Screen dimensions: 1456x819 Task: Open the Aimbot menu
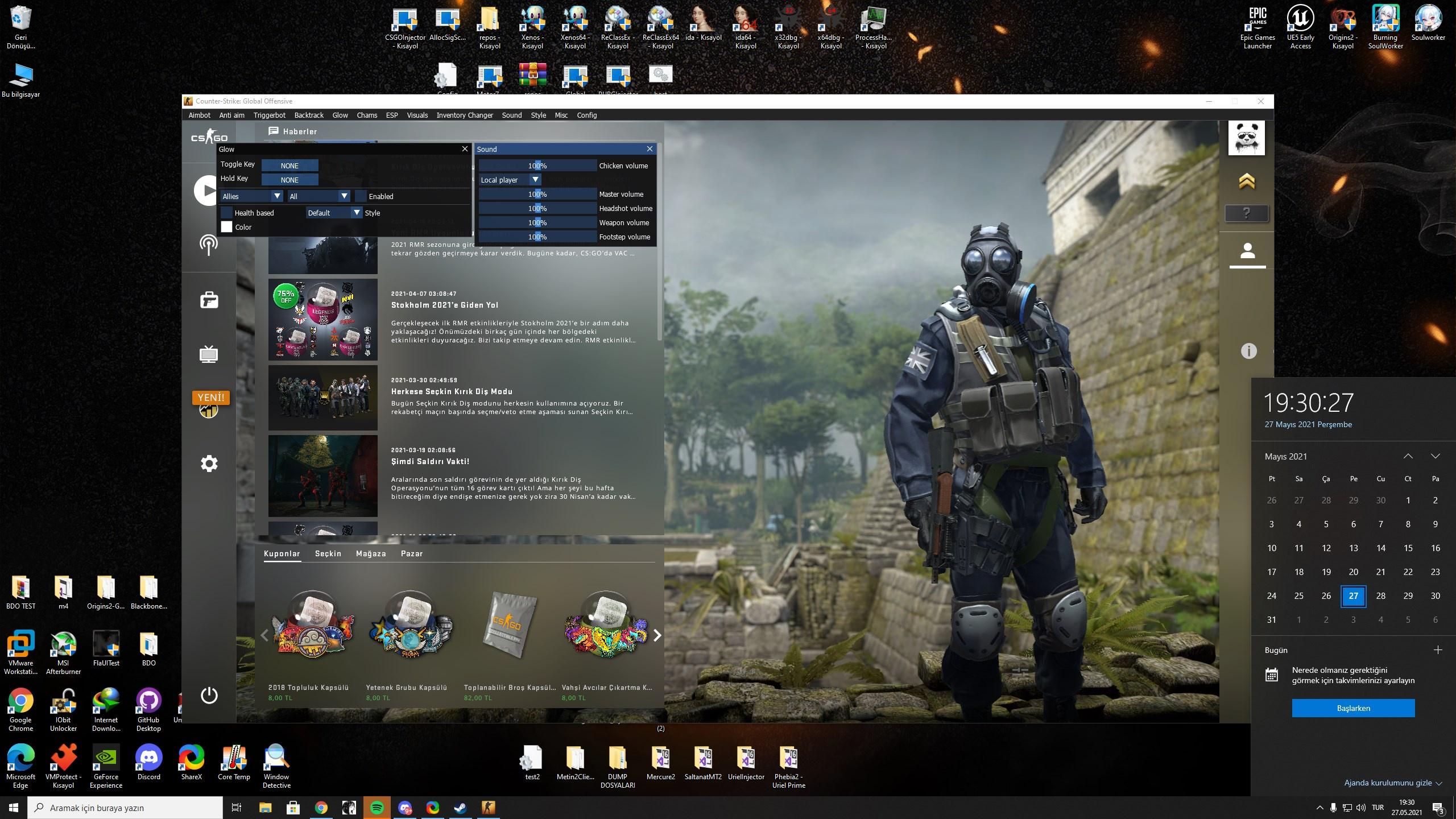[200, 115]
